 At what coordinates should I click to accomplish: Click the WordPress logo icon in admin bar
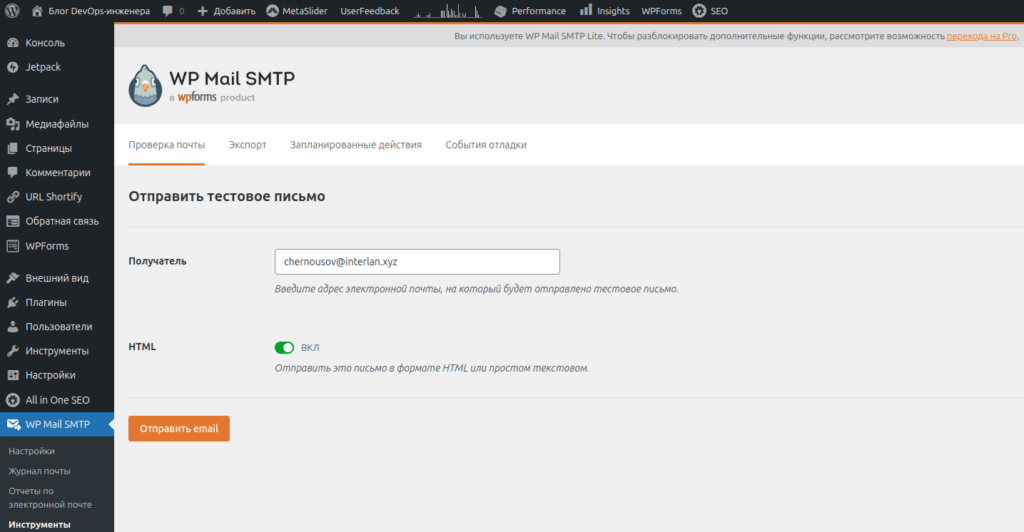[x=13, y=11]
